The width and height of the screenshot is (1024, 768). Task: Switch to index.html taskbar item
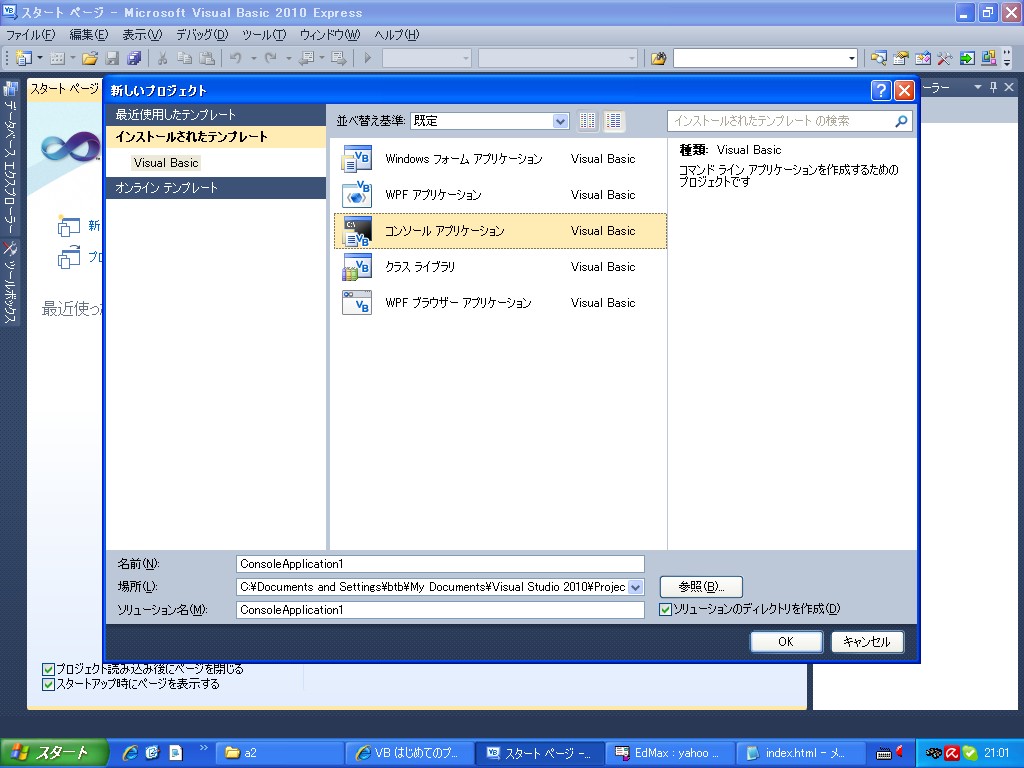click(801, 753)
